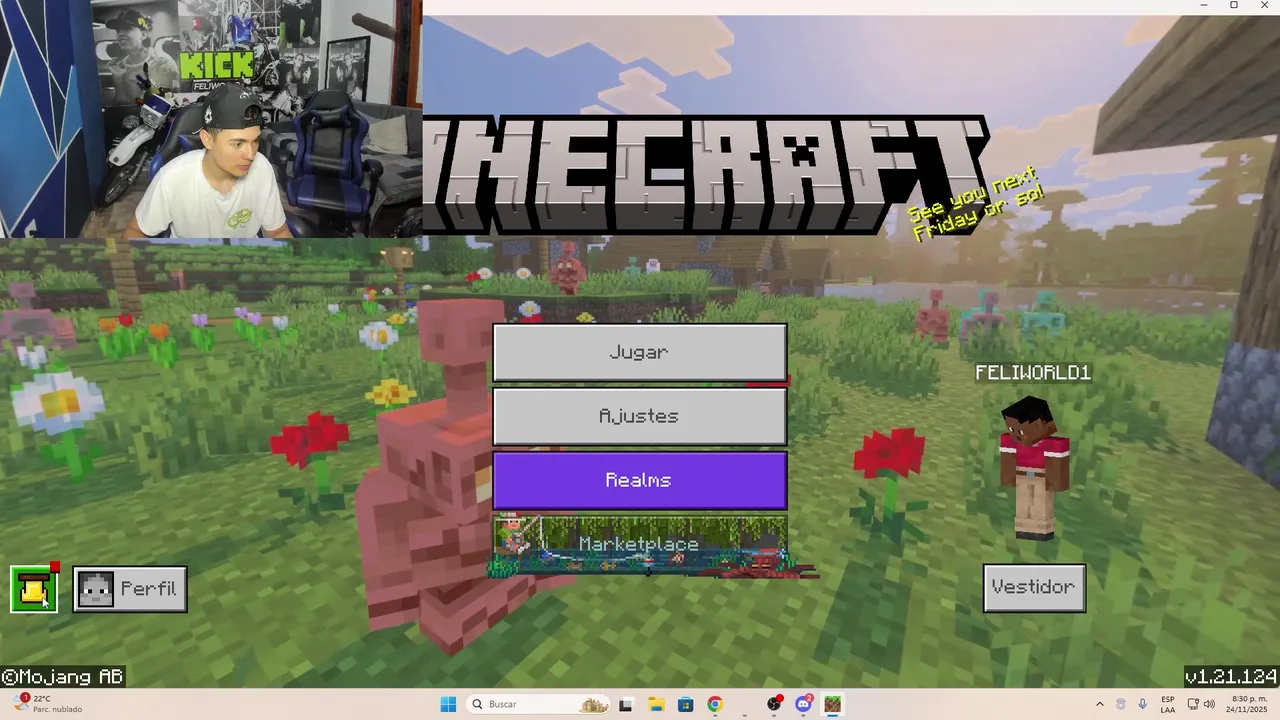The image size is (1280, 720).
Task: Click the Perfil profile button
Action: point(130,589)
